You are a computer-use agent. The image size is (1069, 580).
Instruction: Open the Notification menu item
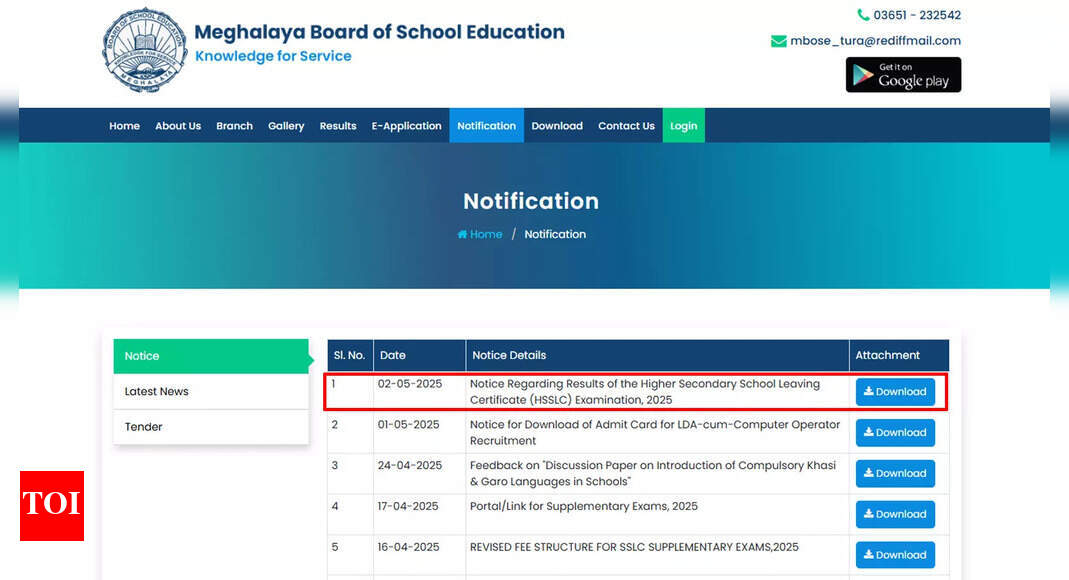click(486, 126)
